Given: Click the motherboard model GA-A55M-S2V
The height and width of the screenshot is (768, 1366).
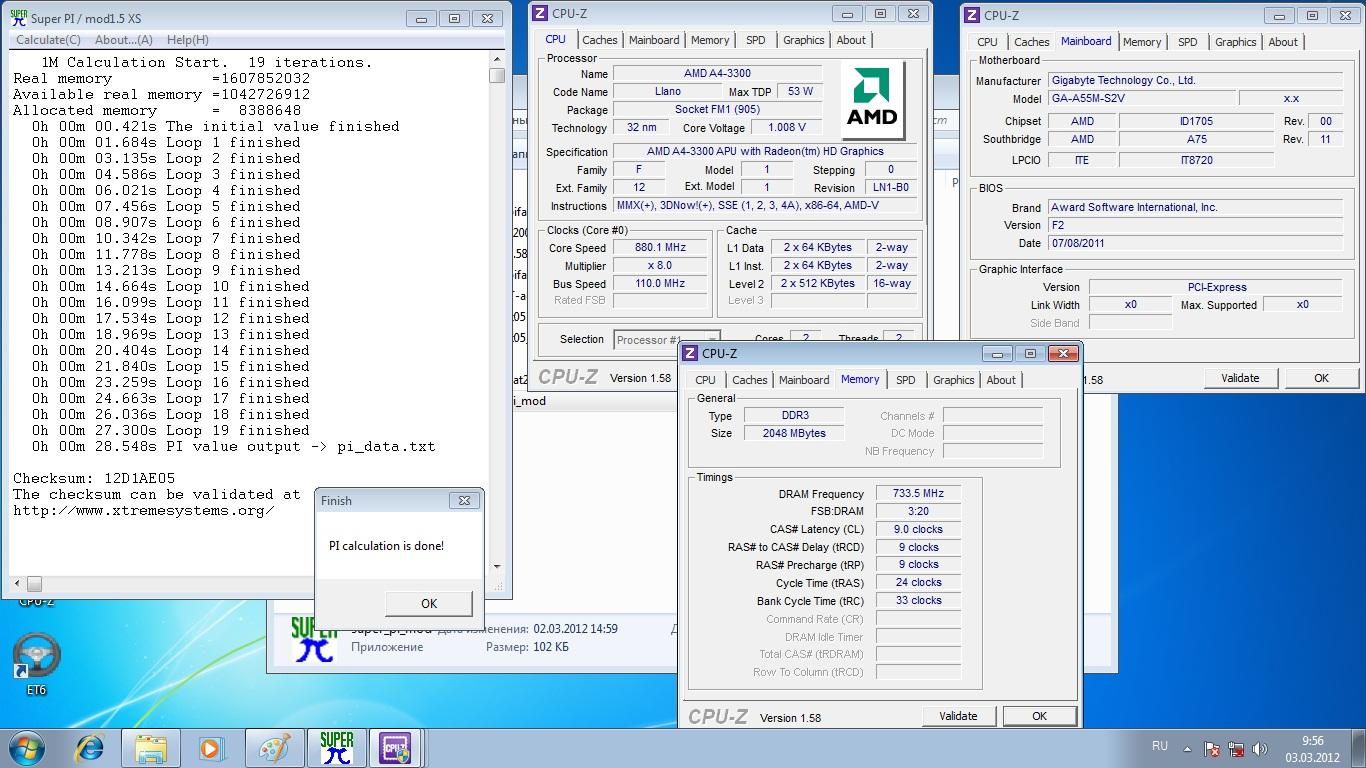Looking at the screenshot, I should click(x=1140, y=98).
